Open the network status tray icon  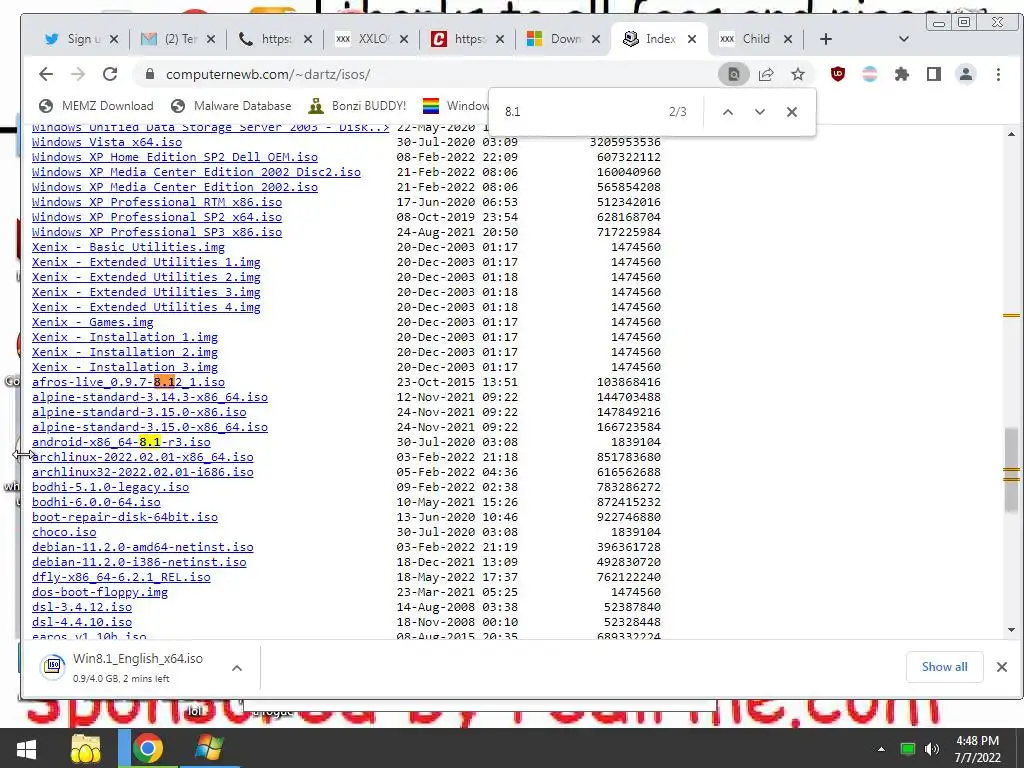coord(908,749)
